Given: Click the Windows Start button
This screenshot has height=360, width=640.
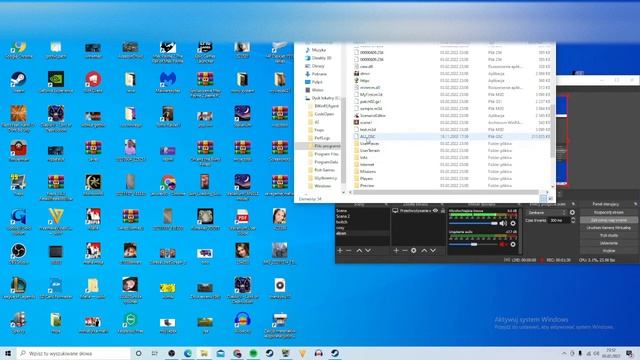Looking at the screenshot, I should 8,353.
